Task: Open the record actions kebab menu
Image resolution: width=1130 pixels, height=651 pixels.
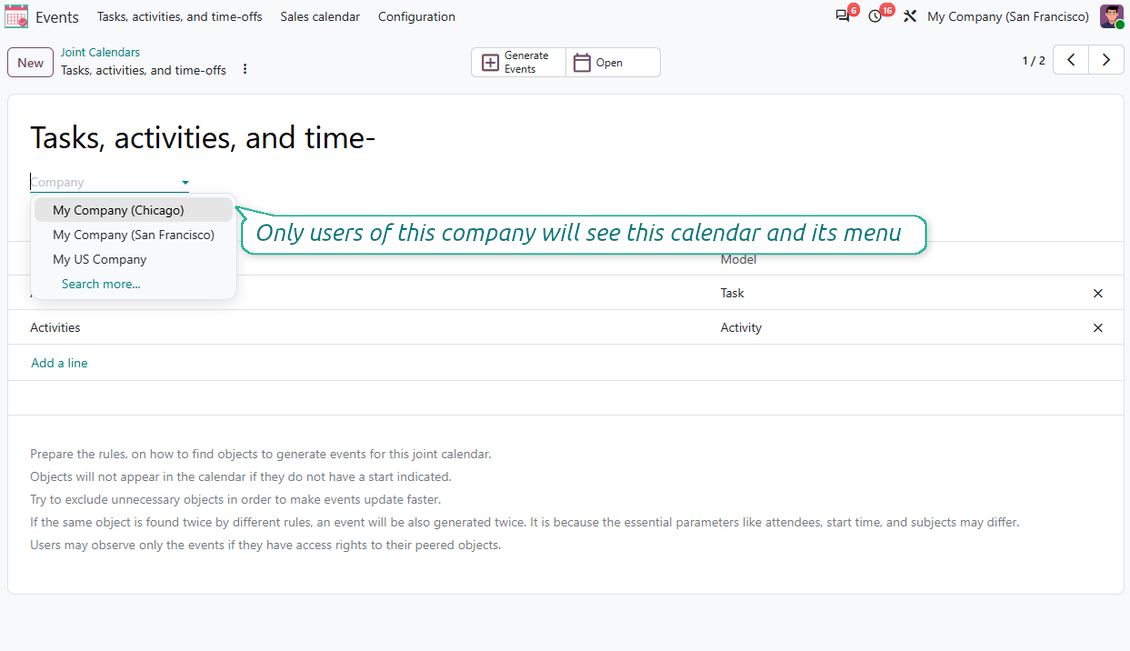Action: pyautogui.click(x=245, y=69)
